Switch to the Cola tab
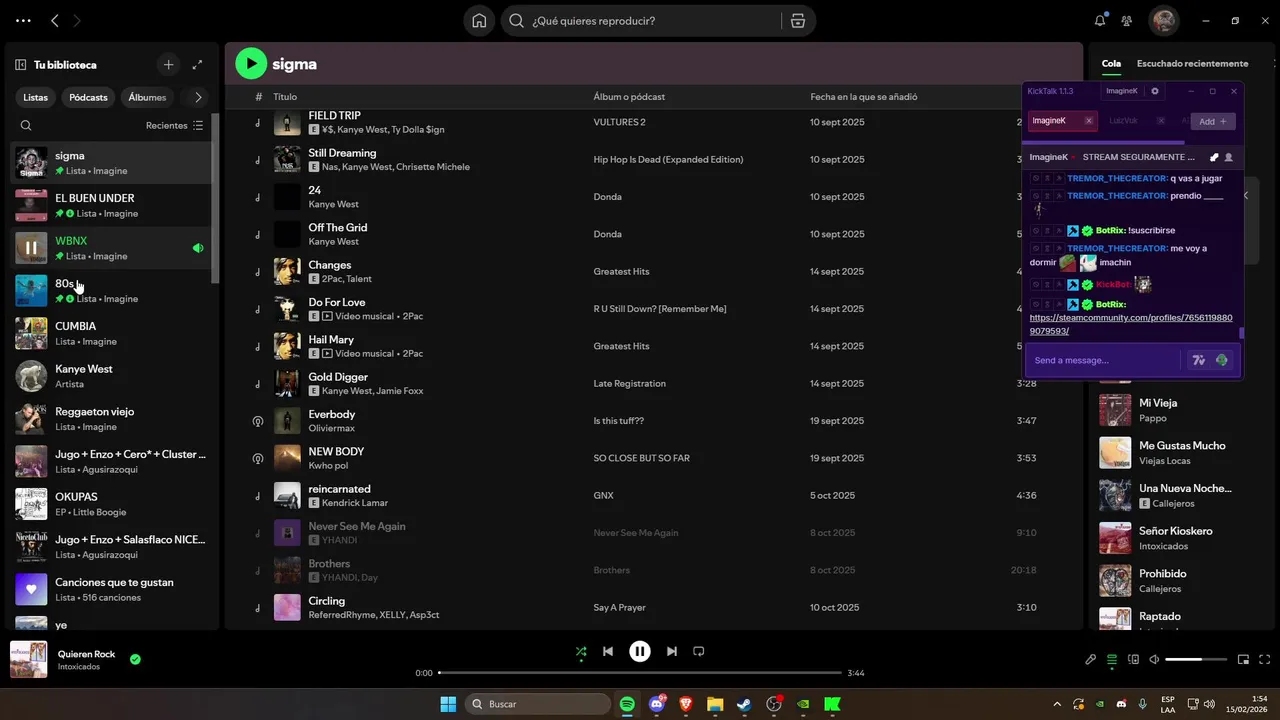 point(1111,64)
